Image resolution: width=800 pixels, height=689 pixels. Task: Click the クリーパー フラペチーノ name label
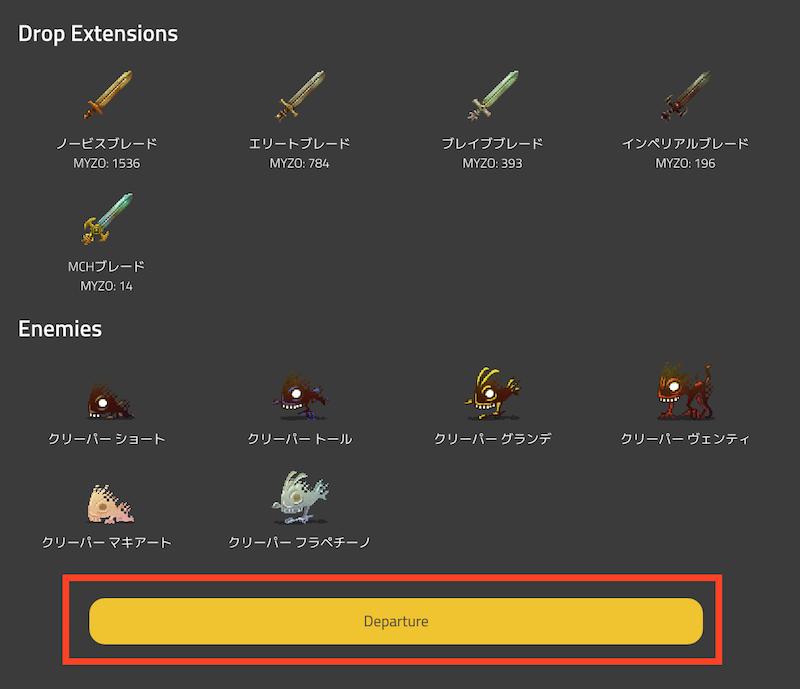299,542
